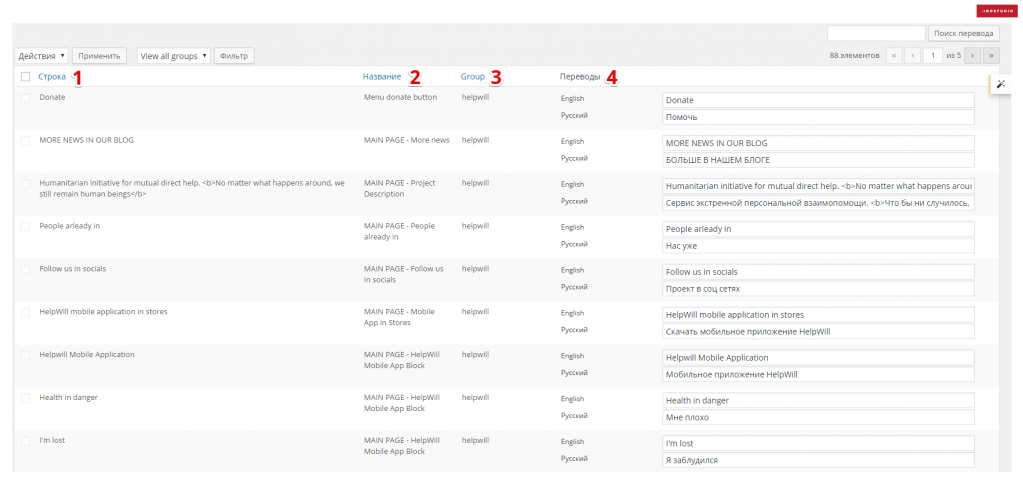Sort by Название column header
1023x480 pixels.
[x=382, y=76]
